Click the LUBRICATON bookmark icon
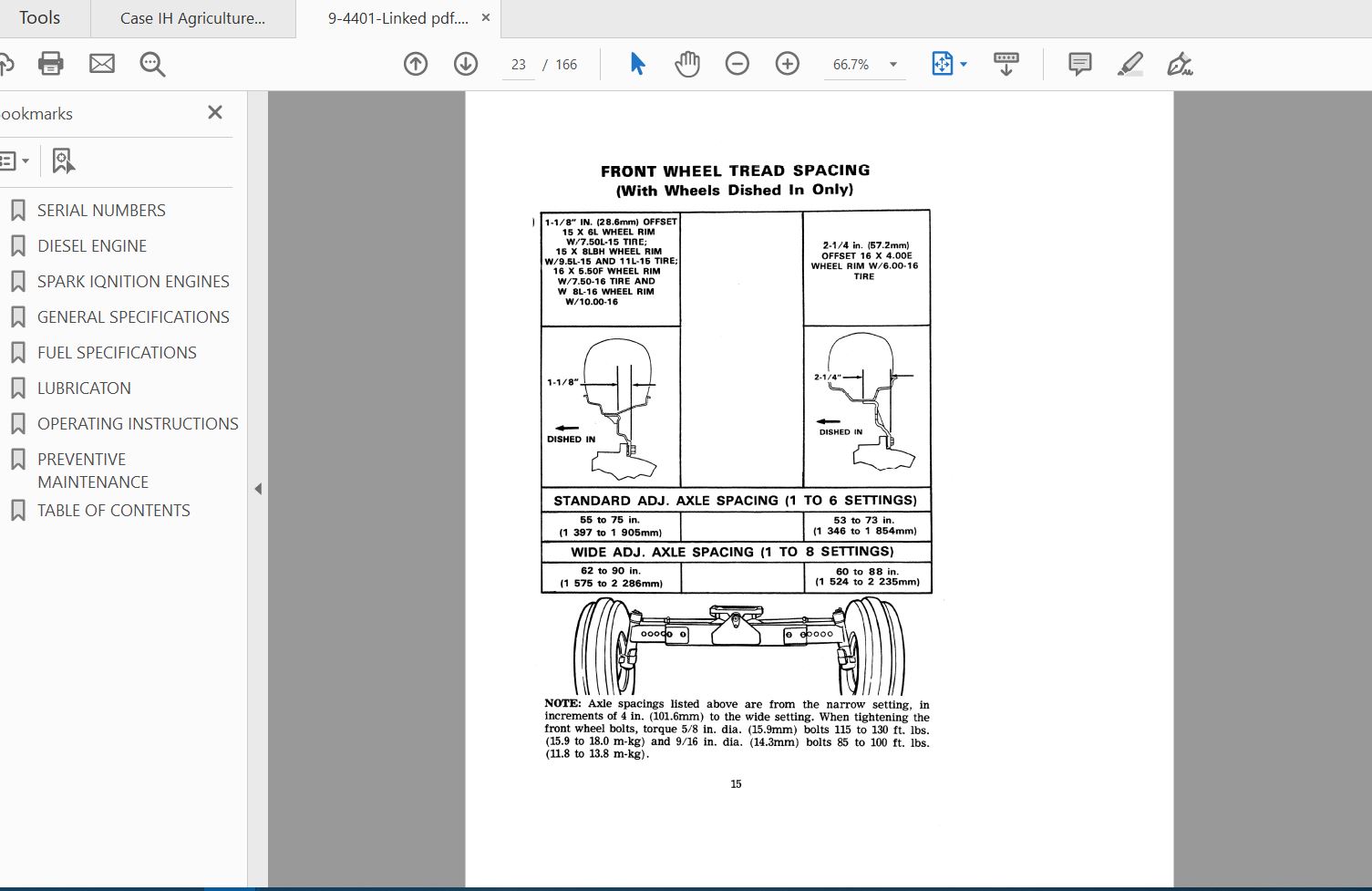The height and width of the screenshot is (891, 1372). tap(17, 389)
